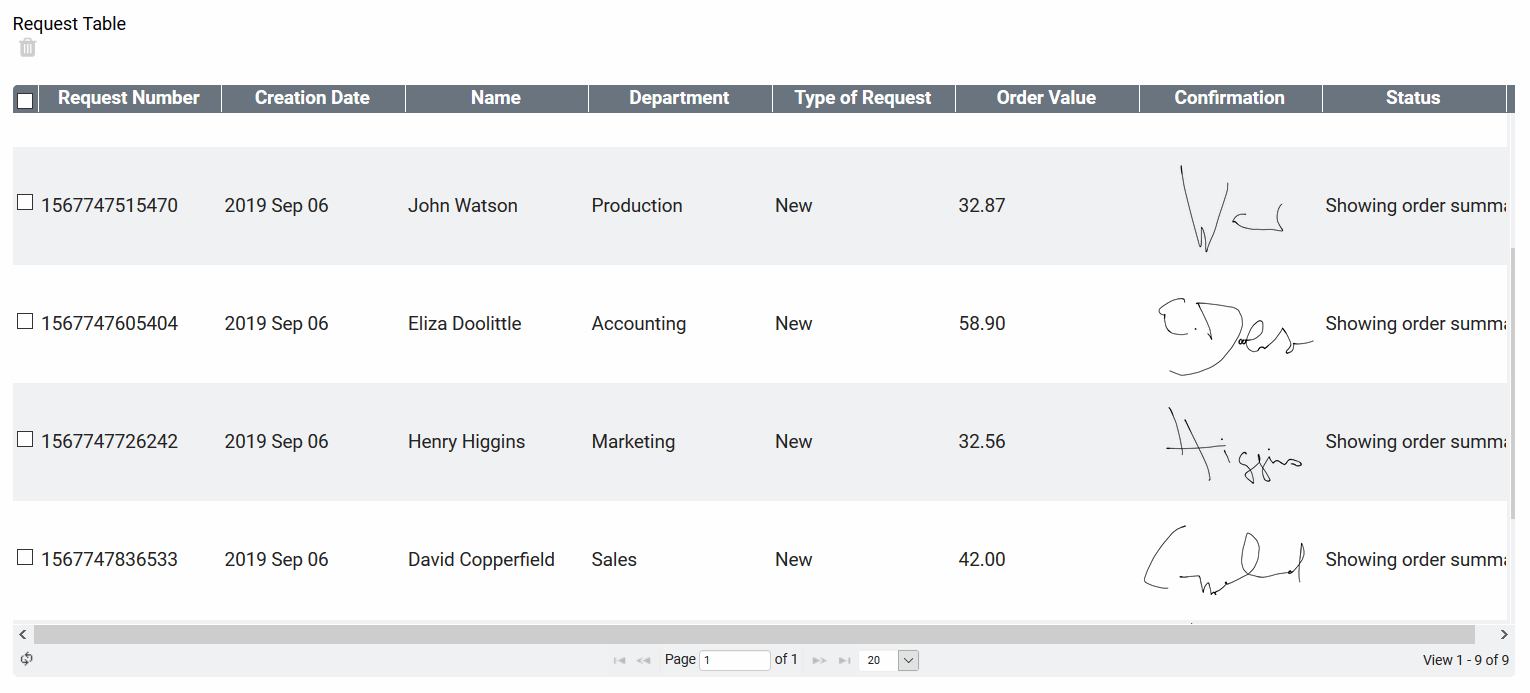1530x693 pixels.
Task: Click the horizontal scrollbar thumb
Action: pyautogui.click(x=754, y=634)
